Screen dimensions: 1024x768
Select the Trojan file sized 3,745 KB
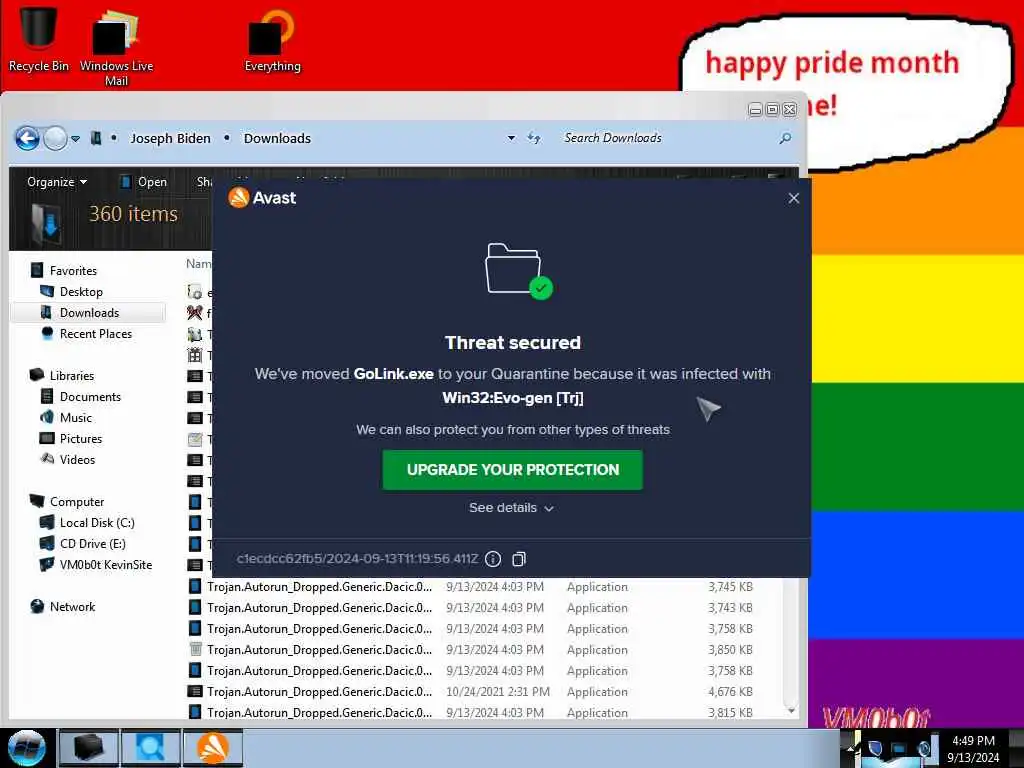(470, 586)
